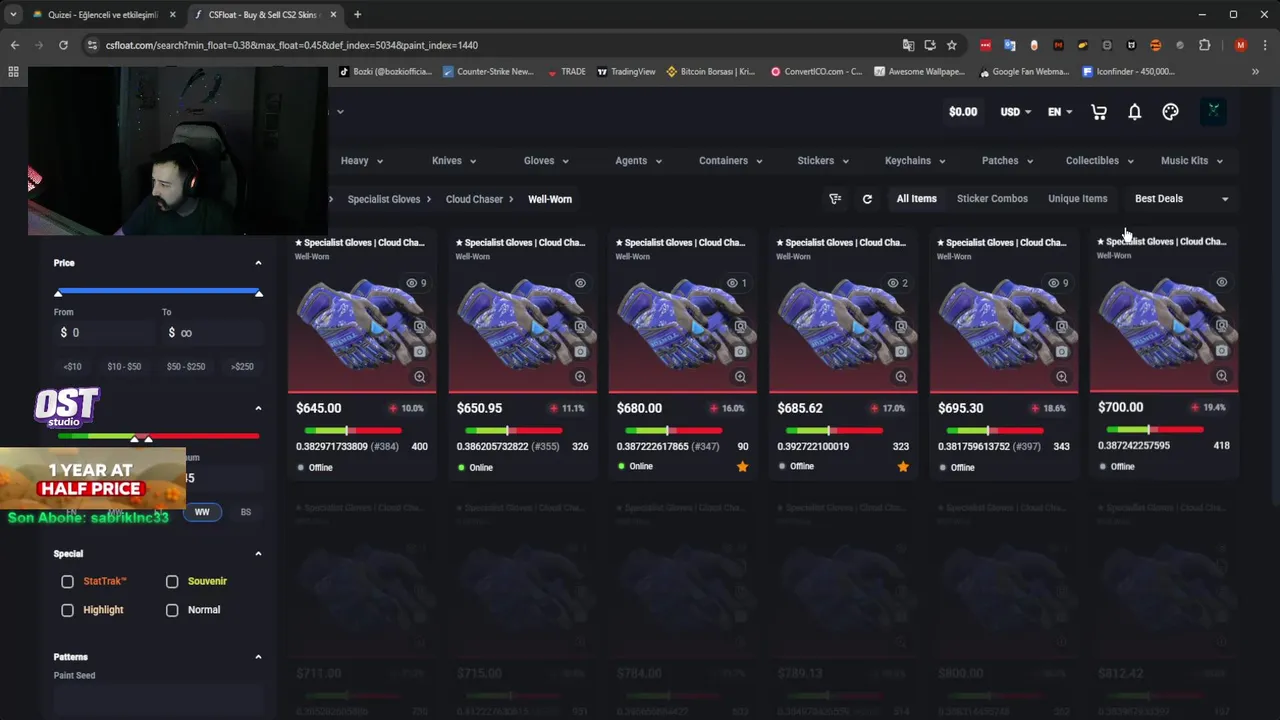Inspect the $645.00 gloves in-game
Viewport: 1280px width, 720px height.
420,327
